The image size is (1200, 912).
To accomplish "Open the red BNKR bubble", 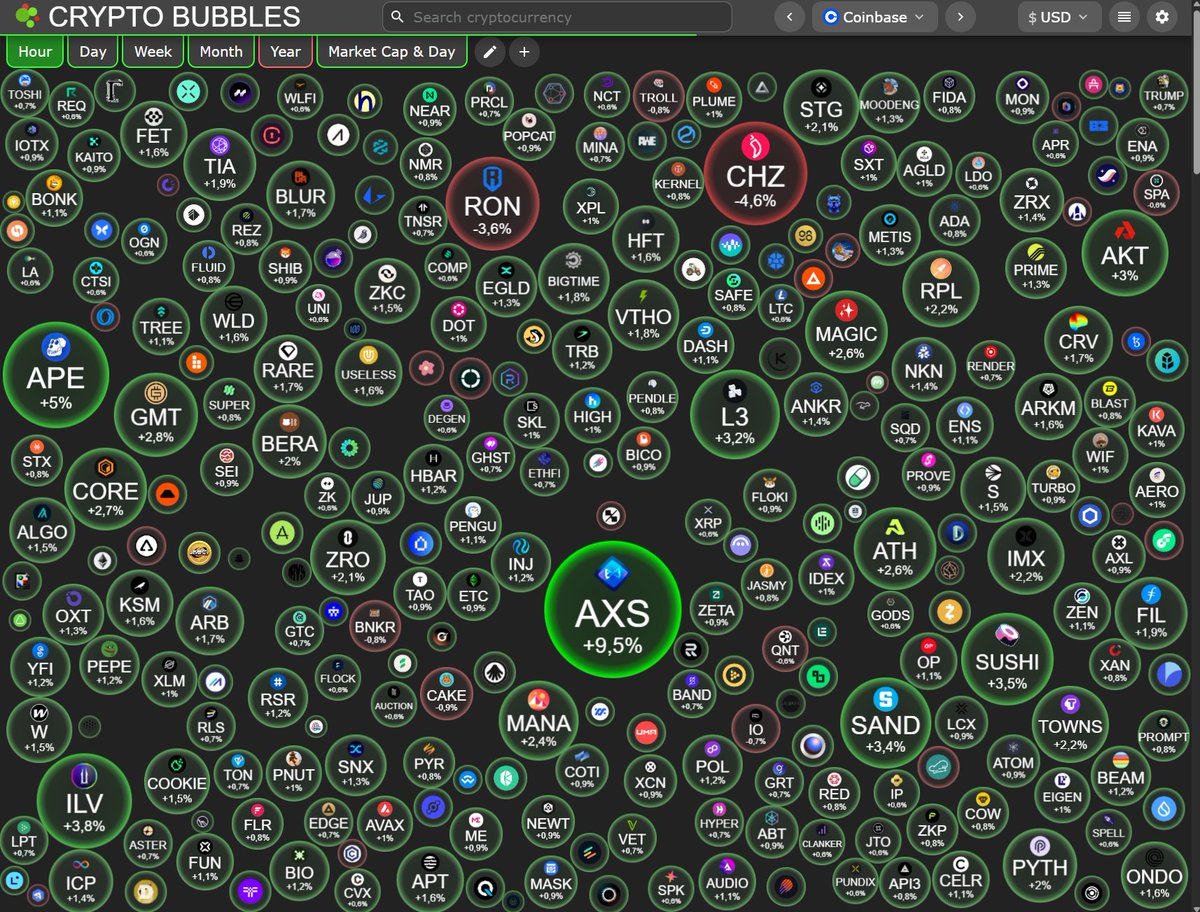I will click(x=376, y=625).
